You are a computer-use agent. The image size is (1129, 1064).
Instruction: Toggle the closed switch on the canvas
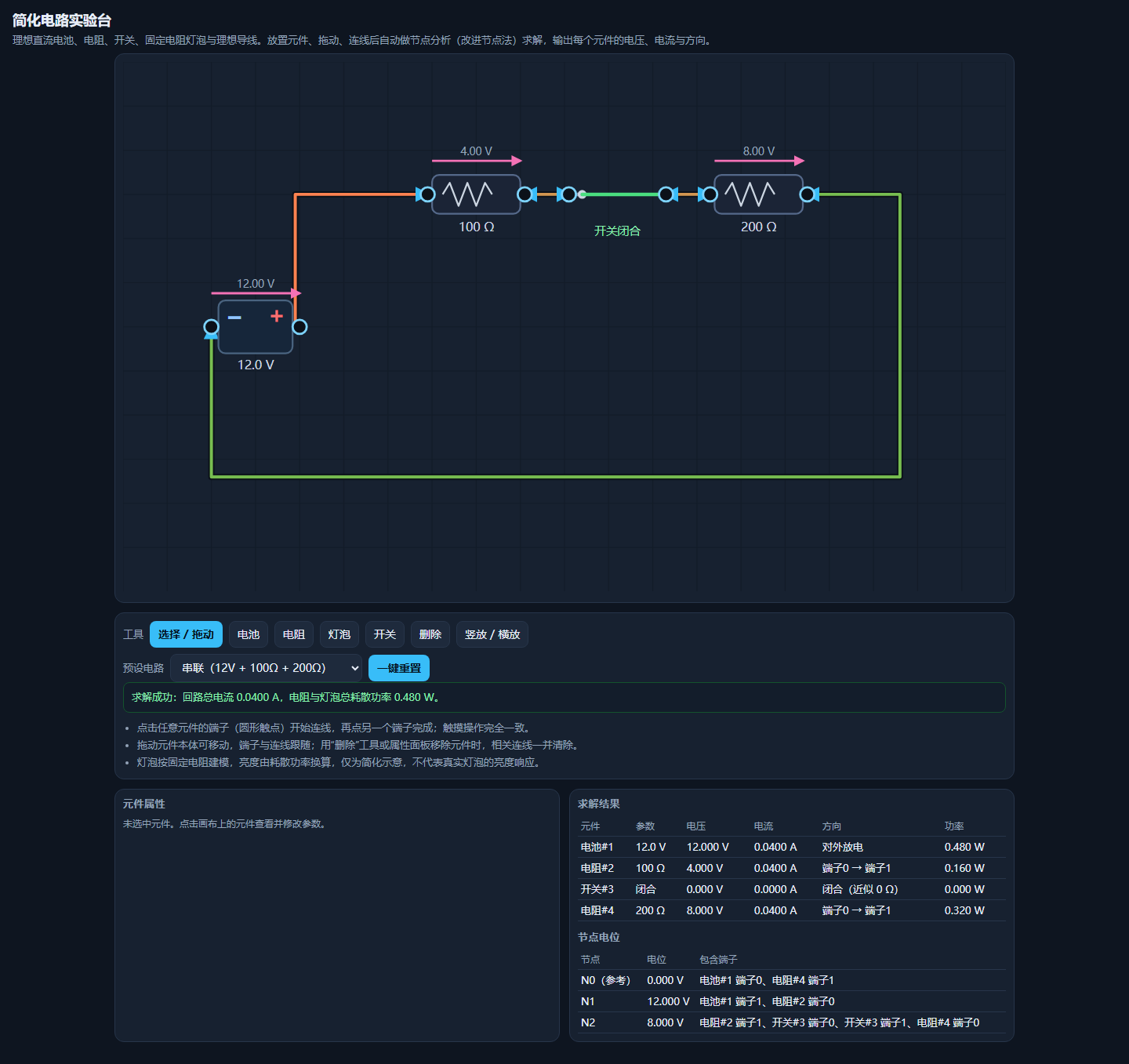point(617,194)
